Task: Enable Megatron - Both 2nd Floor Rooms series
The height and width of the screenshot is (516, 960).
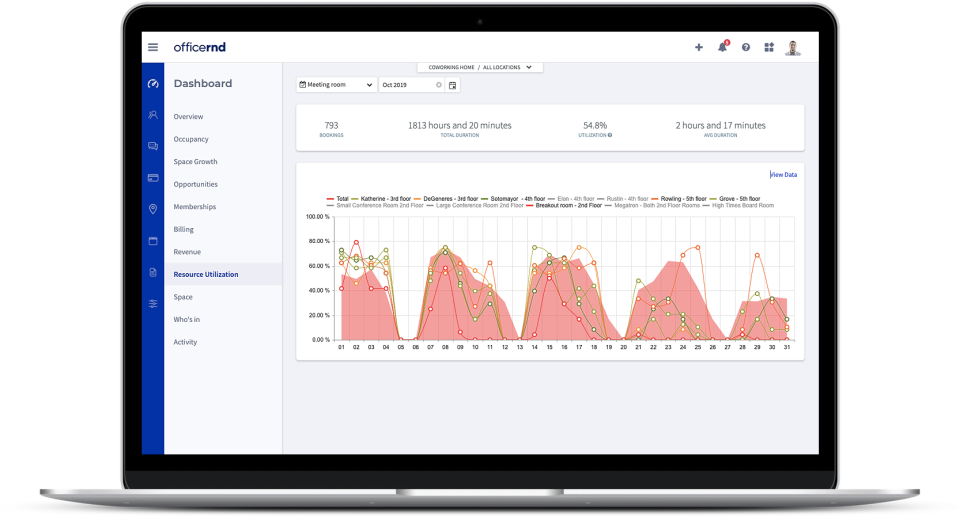Action: pyautogui.click(x=652, y=206)
